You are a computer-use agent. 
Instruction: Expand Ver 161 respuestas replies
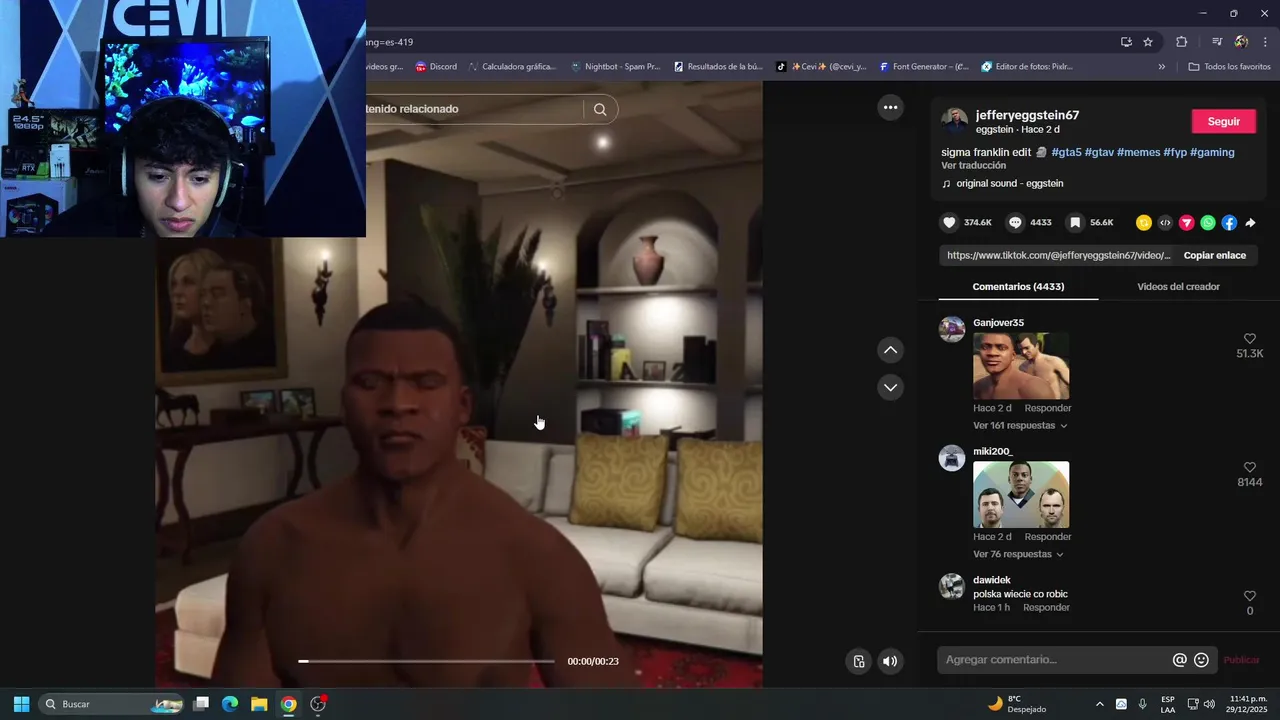coord(1020,425)
